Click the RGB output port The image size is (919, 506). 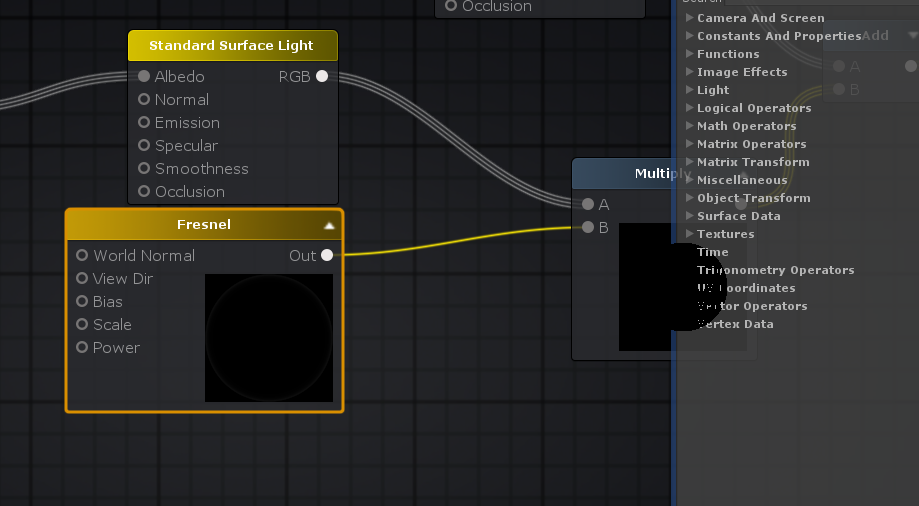click(322, 76)
